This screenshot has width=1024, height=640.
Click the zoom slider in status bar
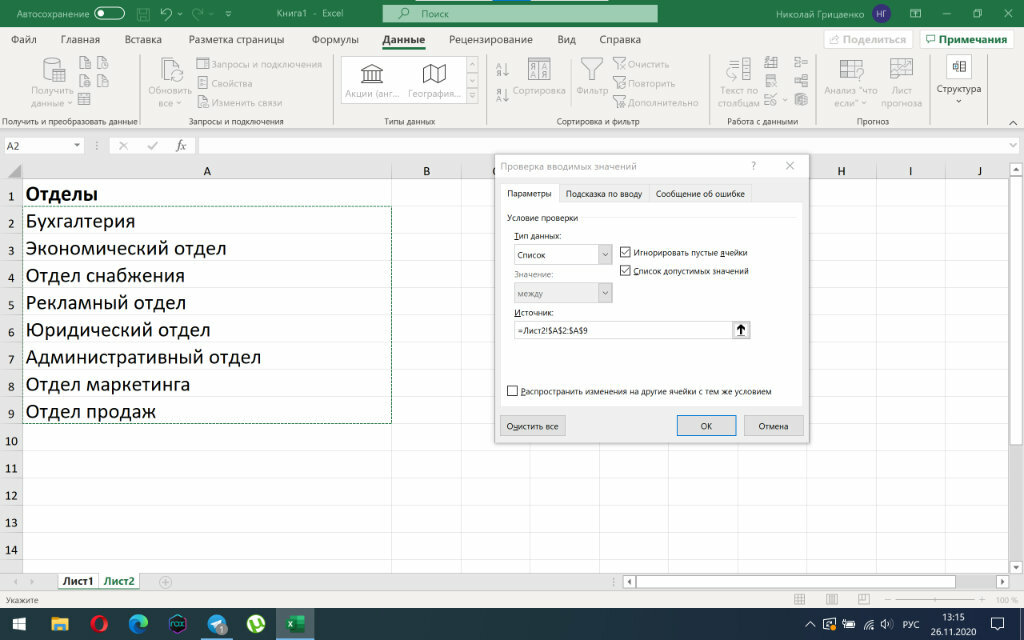click(935, 599)
